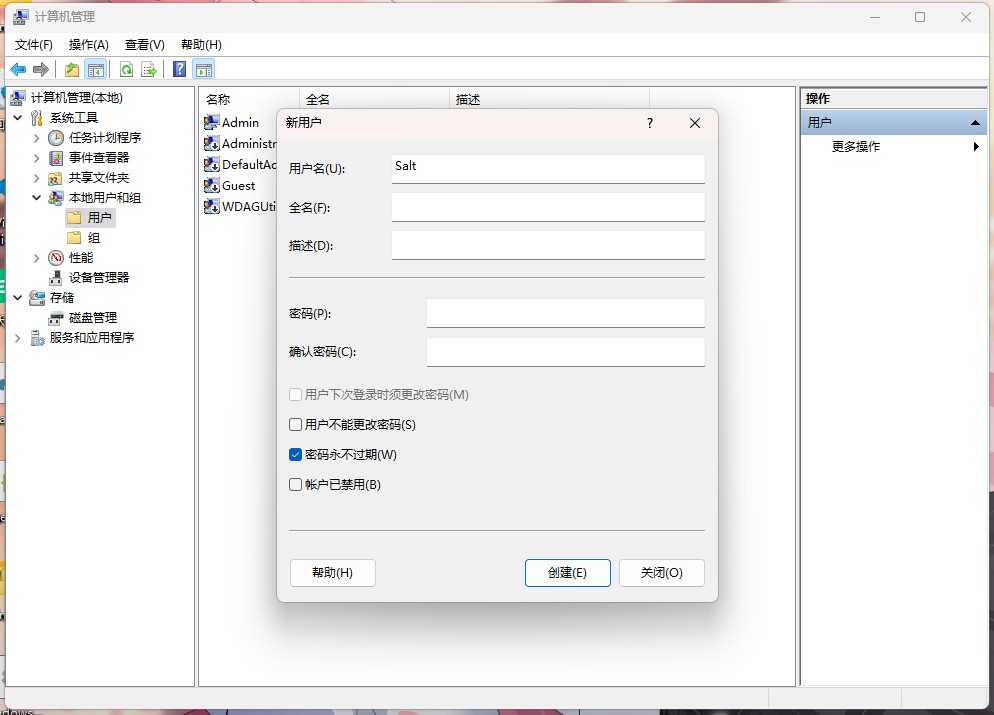Click the Up one level folder icon
This screenshot has height=715, width=994.
click(72, 69)
